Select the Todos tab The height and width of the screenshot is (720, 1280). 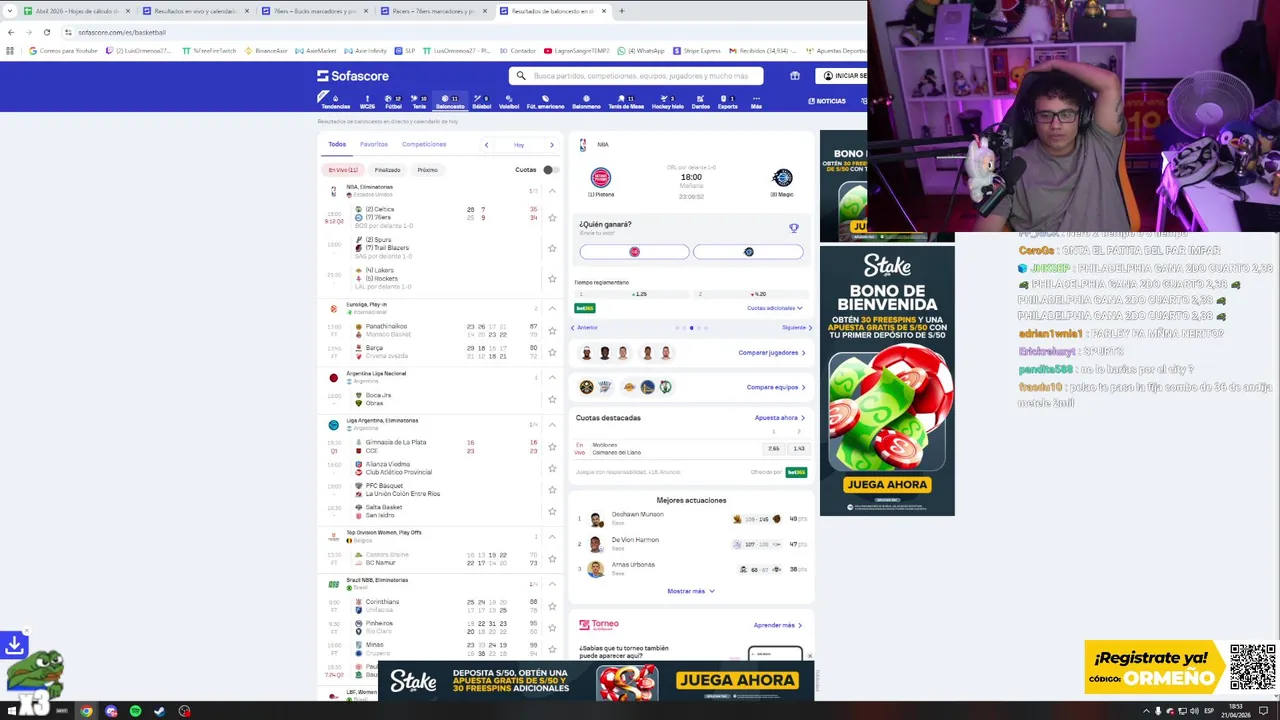pyautogui.click(x=337, y=144)
